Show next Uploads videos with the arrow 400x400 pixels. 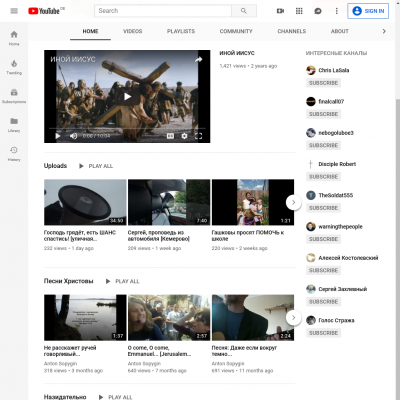click(x=293, y=202)
